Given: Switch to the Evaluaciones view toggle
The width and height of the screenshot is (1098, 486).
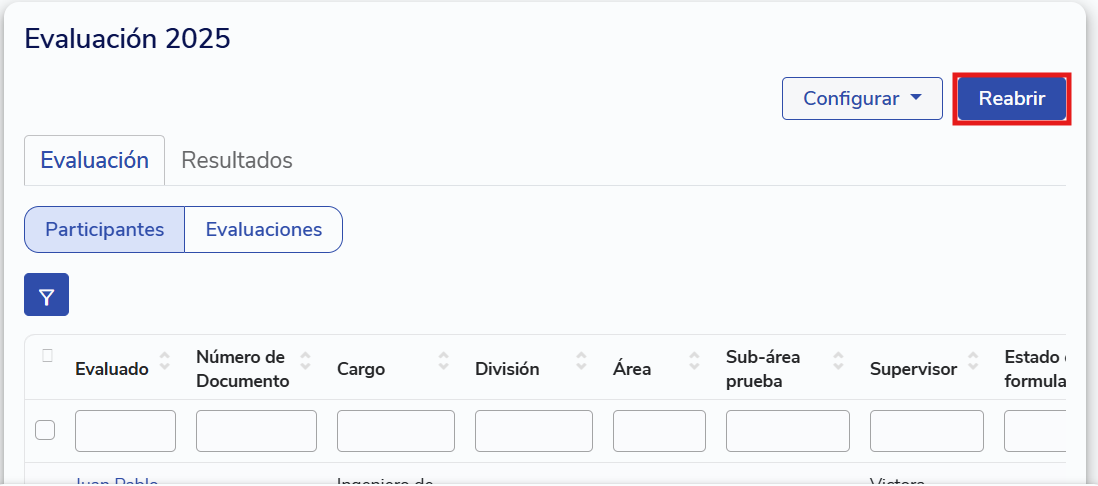Looking at the screenshot, I should click(264, 229).
